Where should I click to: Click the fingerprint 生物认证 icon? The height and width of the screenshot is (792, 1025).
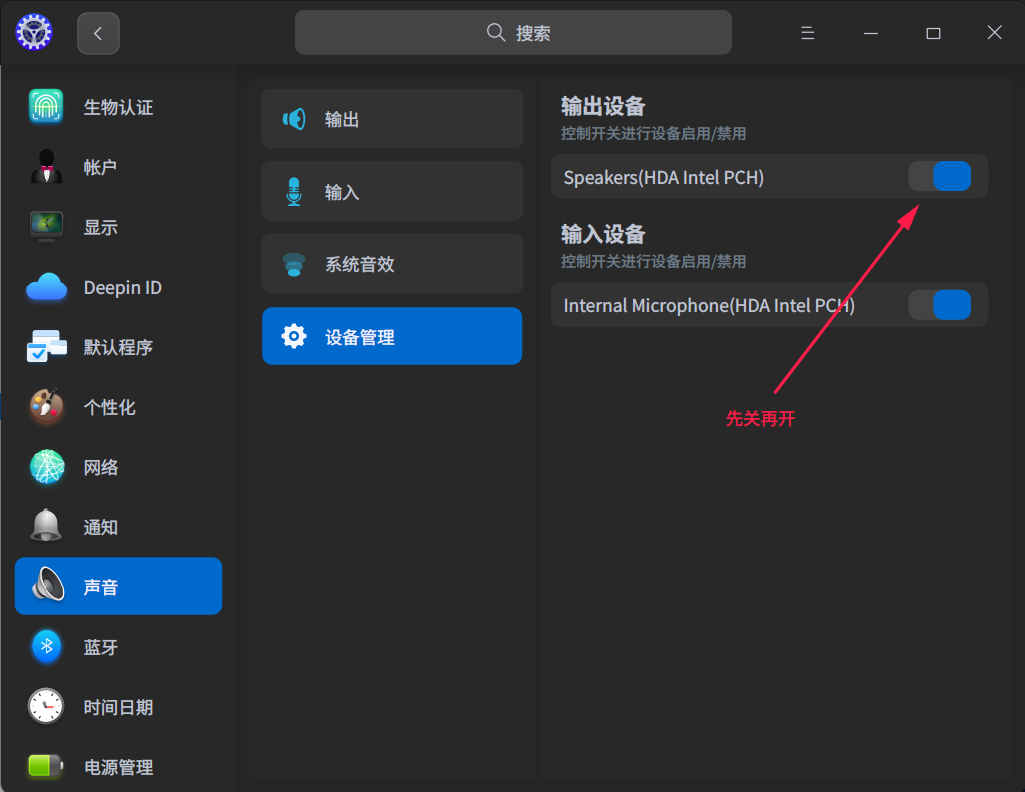pyautogui.click(x=46, y=107)
